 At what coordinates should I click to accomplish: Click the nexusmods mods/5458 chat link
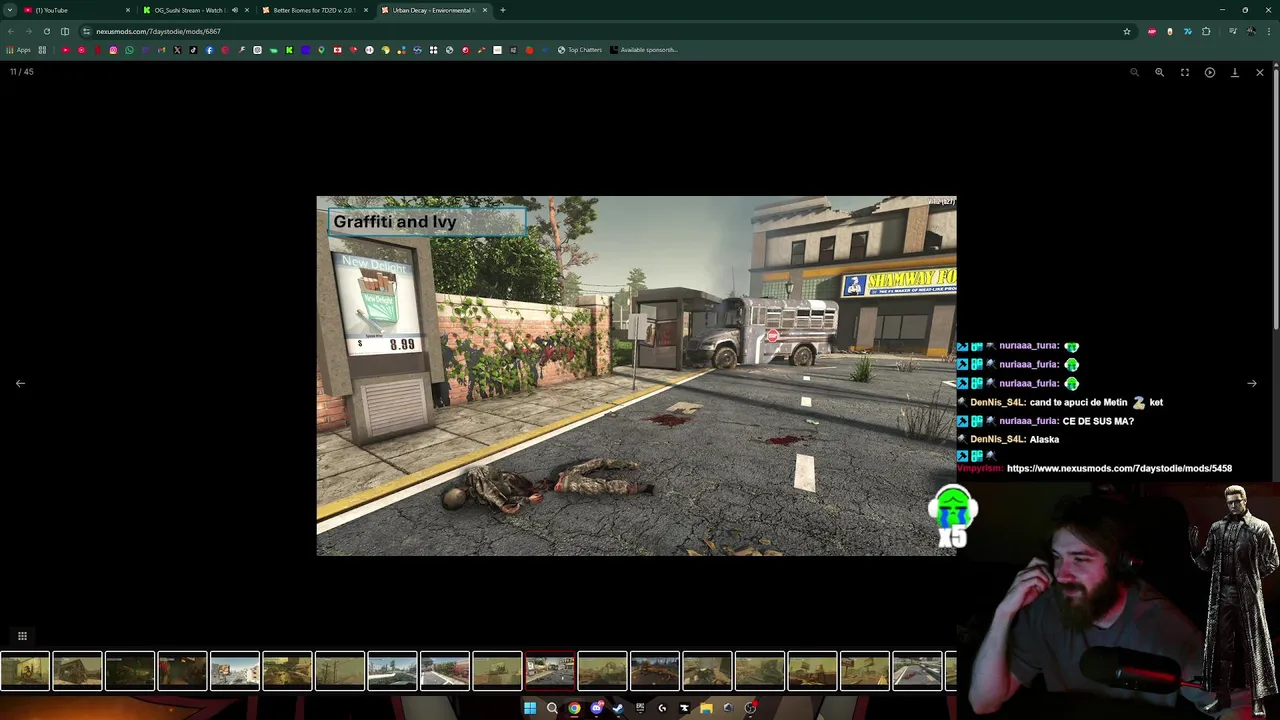[x=1119, y=468]
